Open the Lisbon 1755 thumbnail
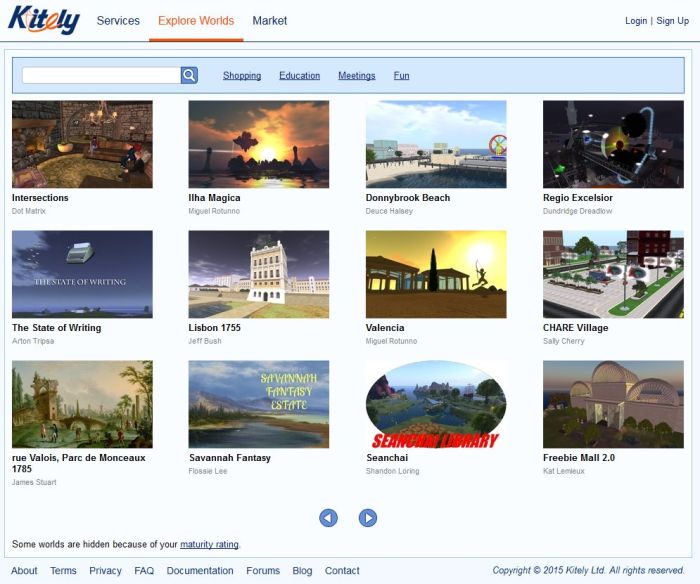 point(258,274)
